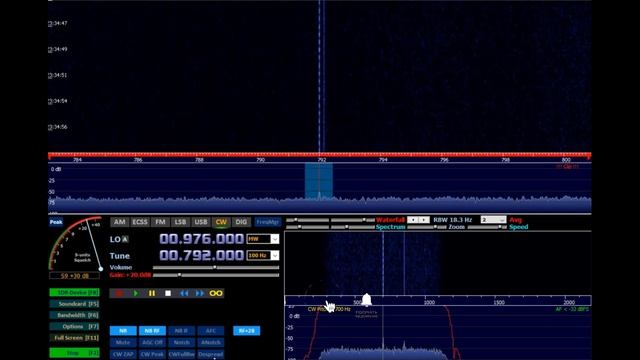Toggle the Despread button
This screenshot has width=640, height=360.
tap(211, 354)
